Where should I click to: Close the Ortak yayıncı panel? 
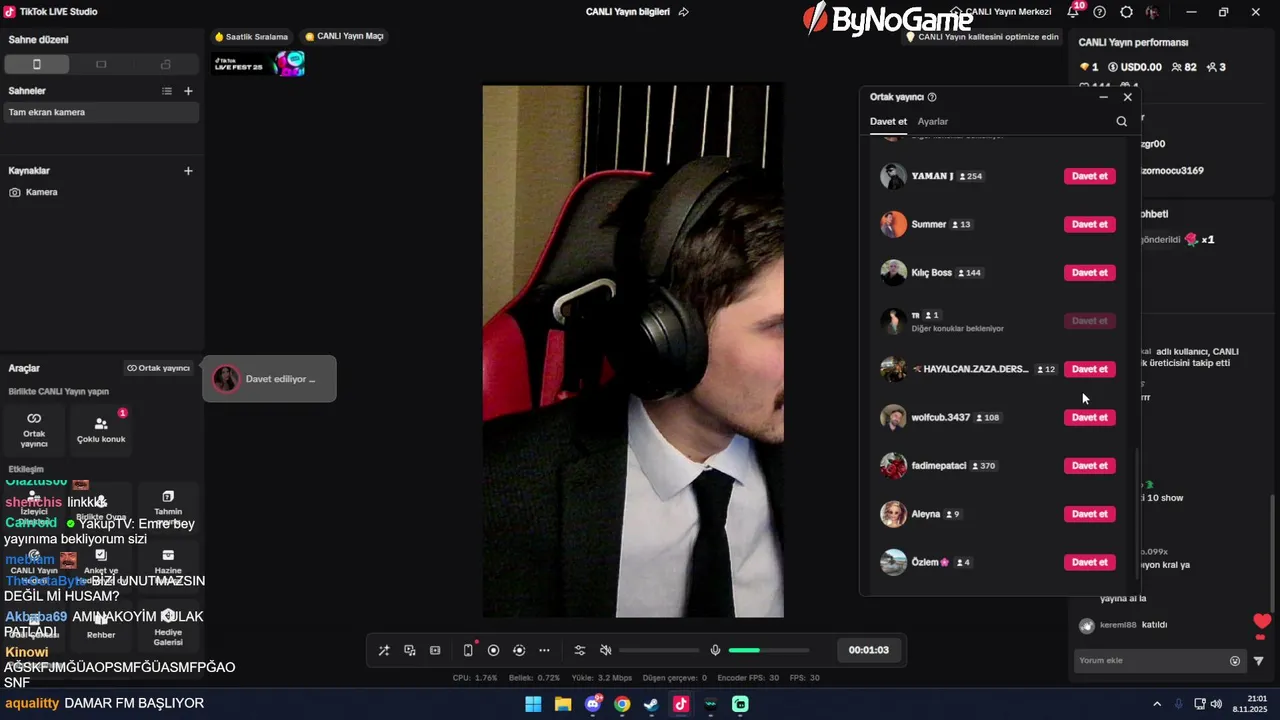1128,97
